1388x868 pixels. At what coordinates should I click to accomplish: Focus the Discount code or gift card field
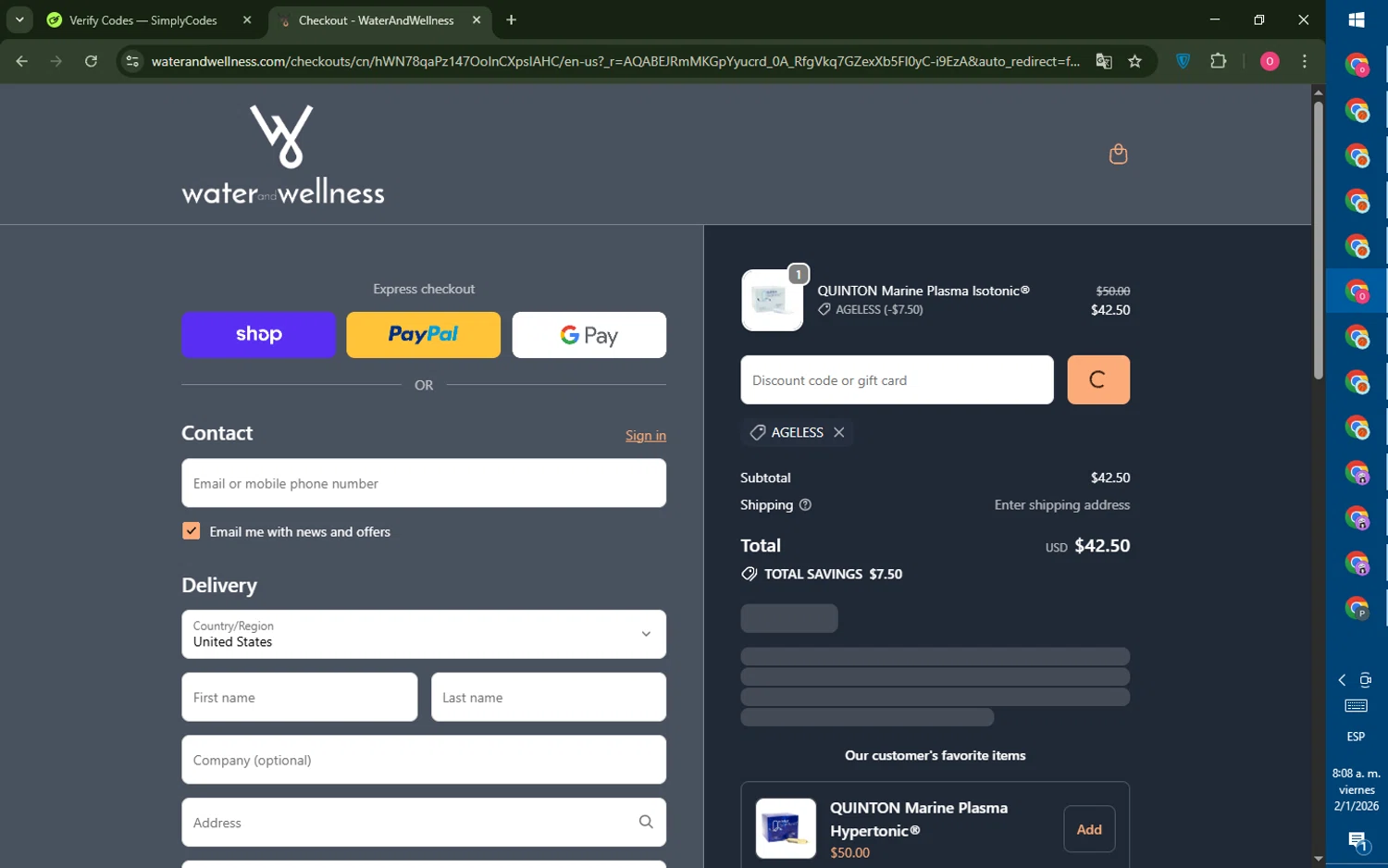click(897, 380)
